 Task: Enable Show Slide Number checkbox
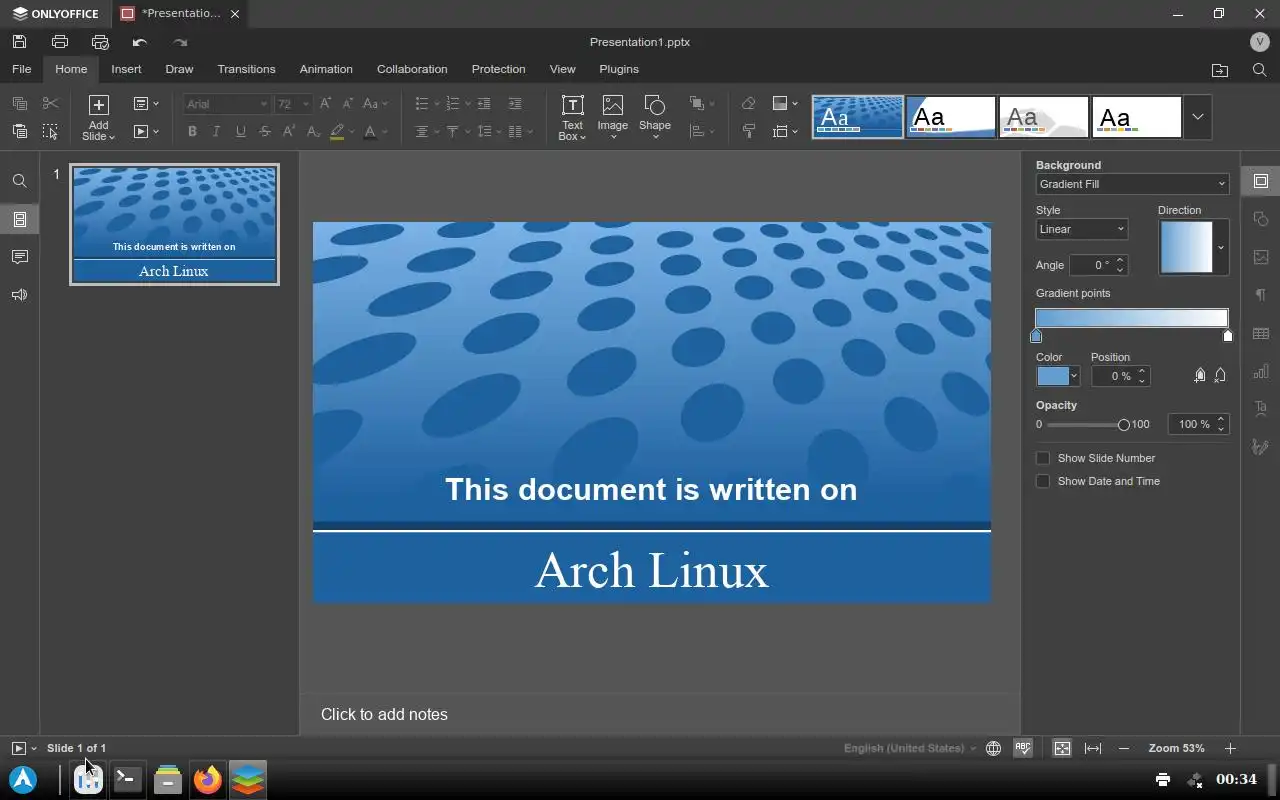point(1043,458)
